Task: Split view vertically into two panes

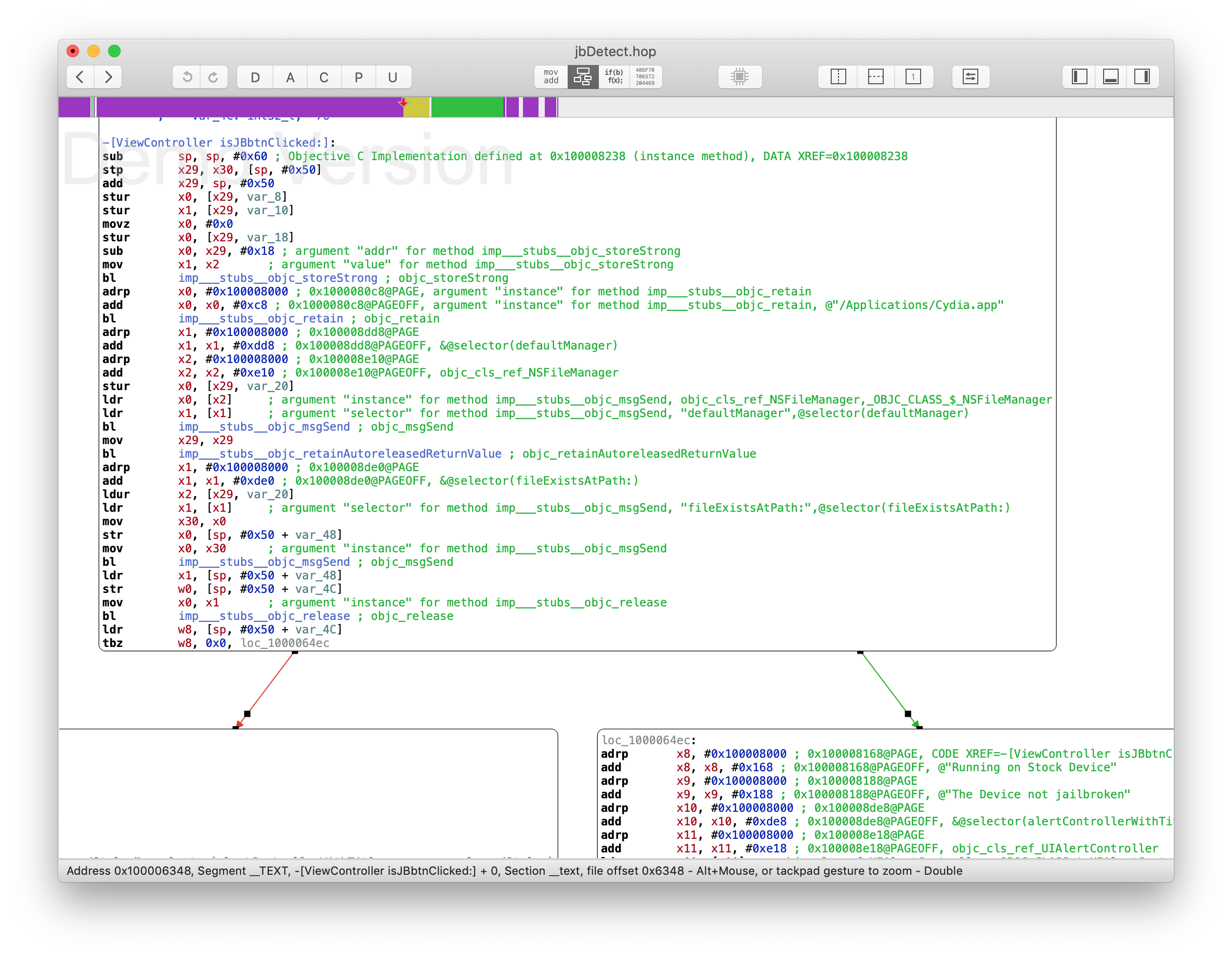Action: 838,77
